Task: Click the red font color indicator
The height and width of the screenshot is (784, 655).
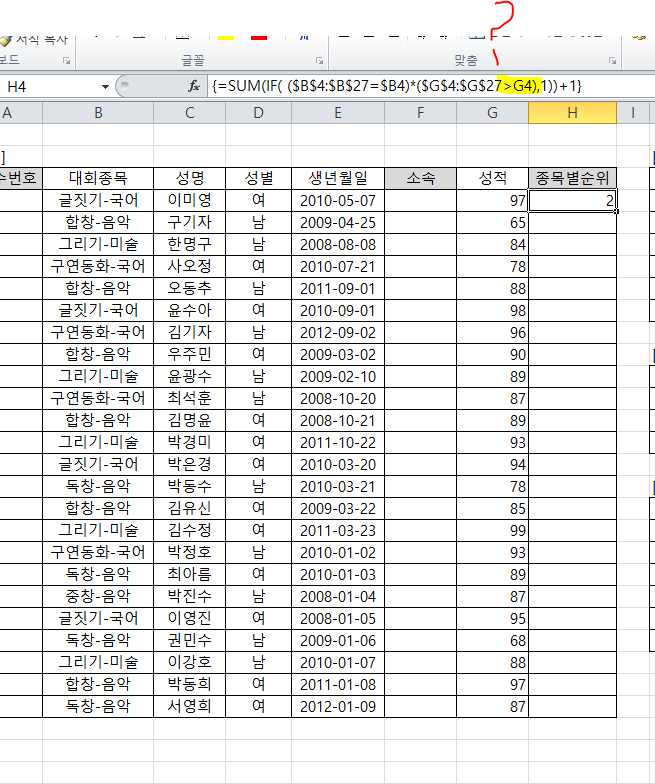Action: coord(260,37)
